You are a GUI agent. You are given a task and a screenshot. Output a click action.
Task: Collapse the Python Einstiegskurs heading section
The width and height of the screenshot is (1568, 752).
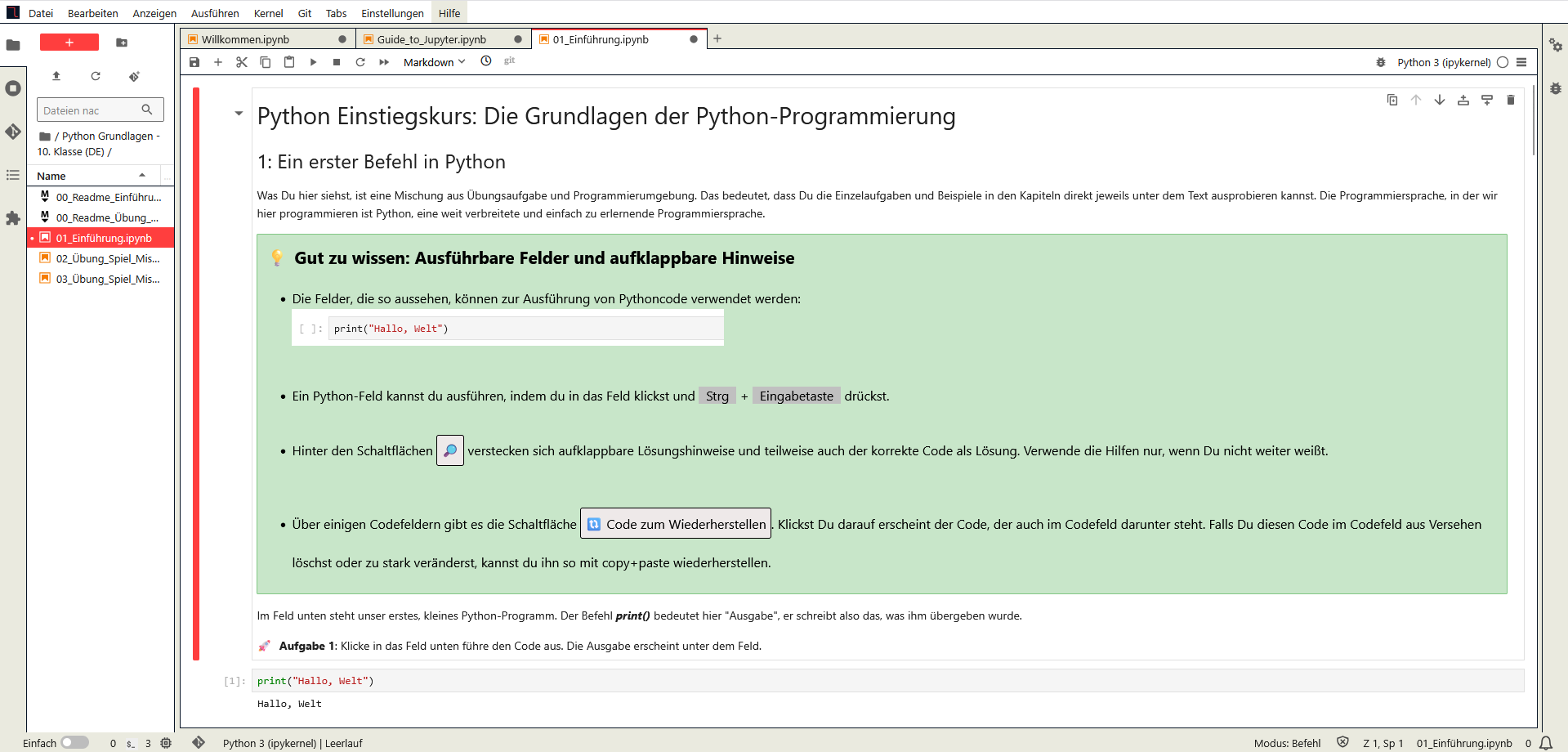click(239, 114)
